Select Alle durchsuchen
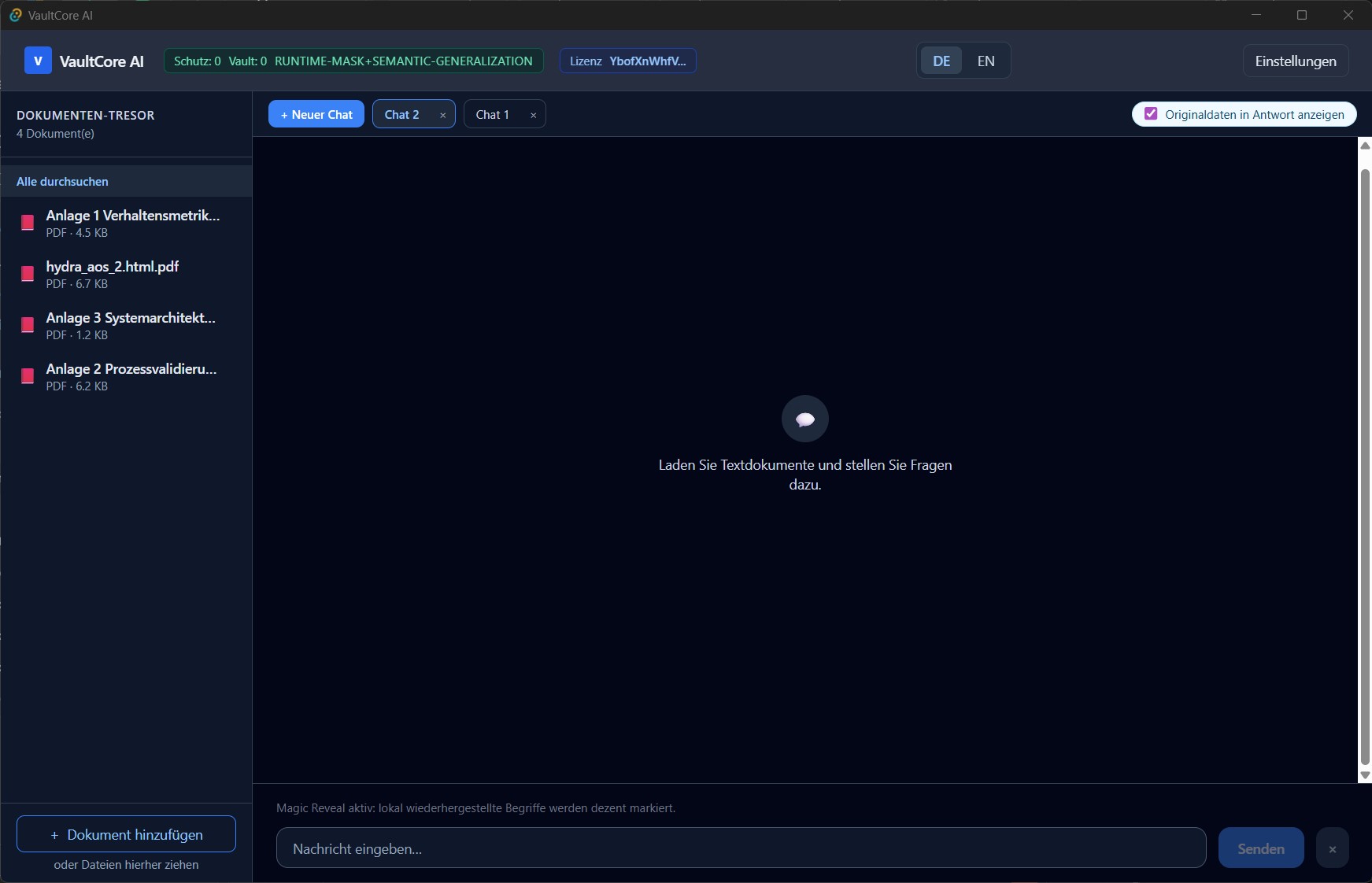Image resolution: width=1372 pixels, height=883 pixels. 126,181
